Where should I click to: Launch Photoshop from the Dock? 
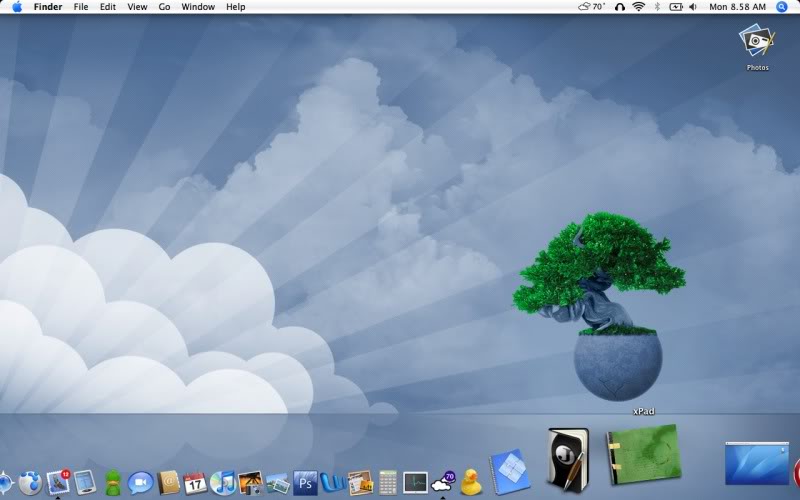click(x=305, y=483)
